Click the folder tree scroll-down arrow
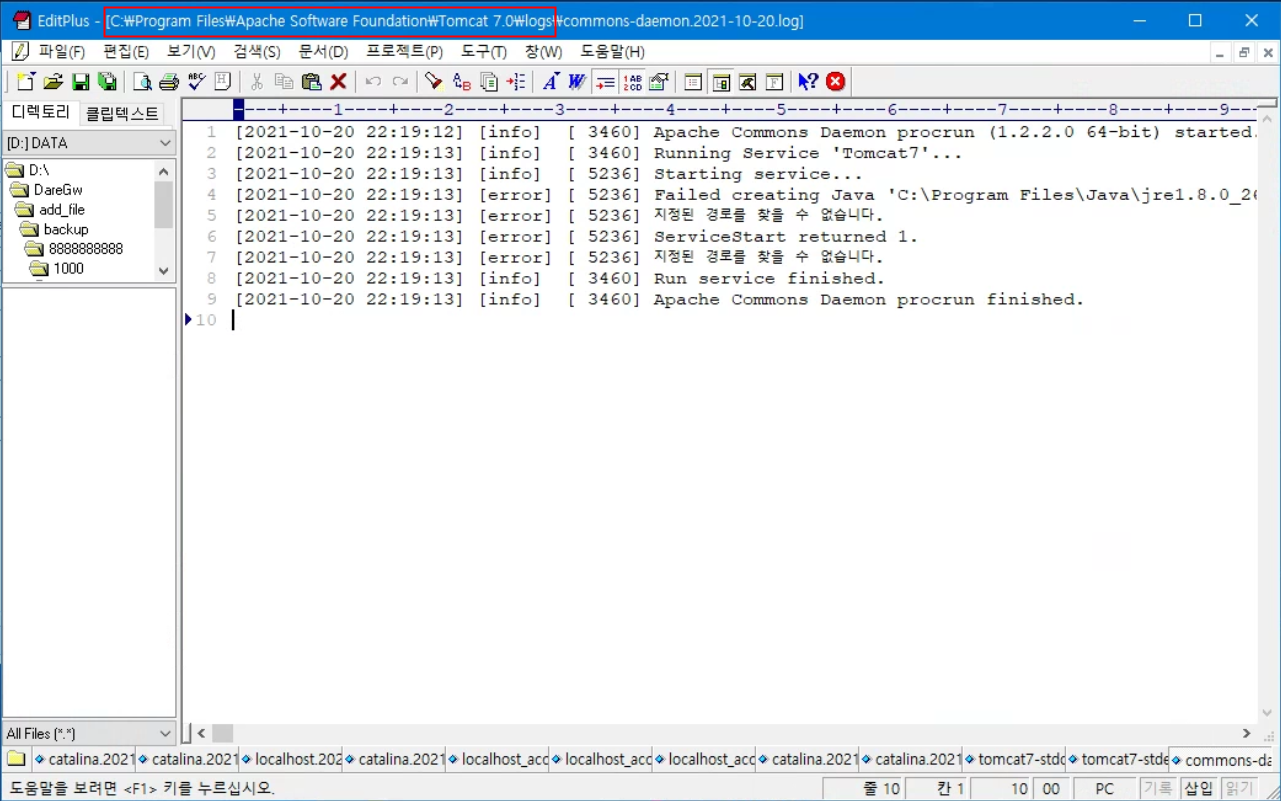1281x801 pixels. point(164,270)
